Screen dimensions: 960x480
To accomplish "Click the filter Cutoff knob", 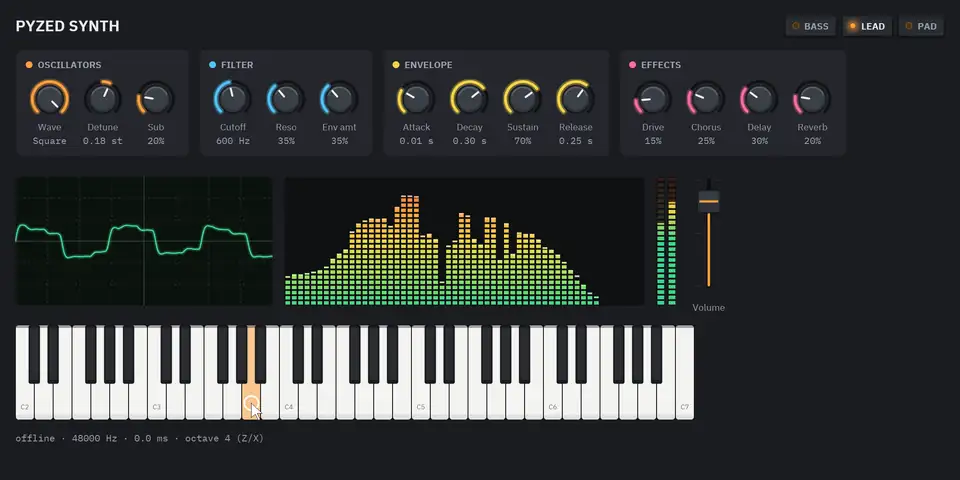I will 233,98.
